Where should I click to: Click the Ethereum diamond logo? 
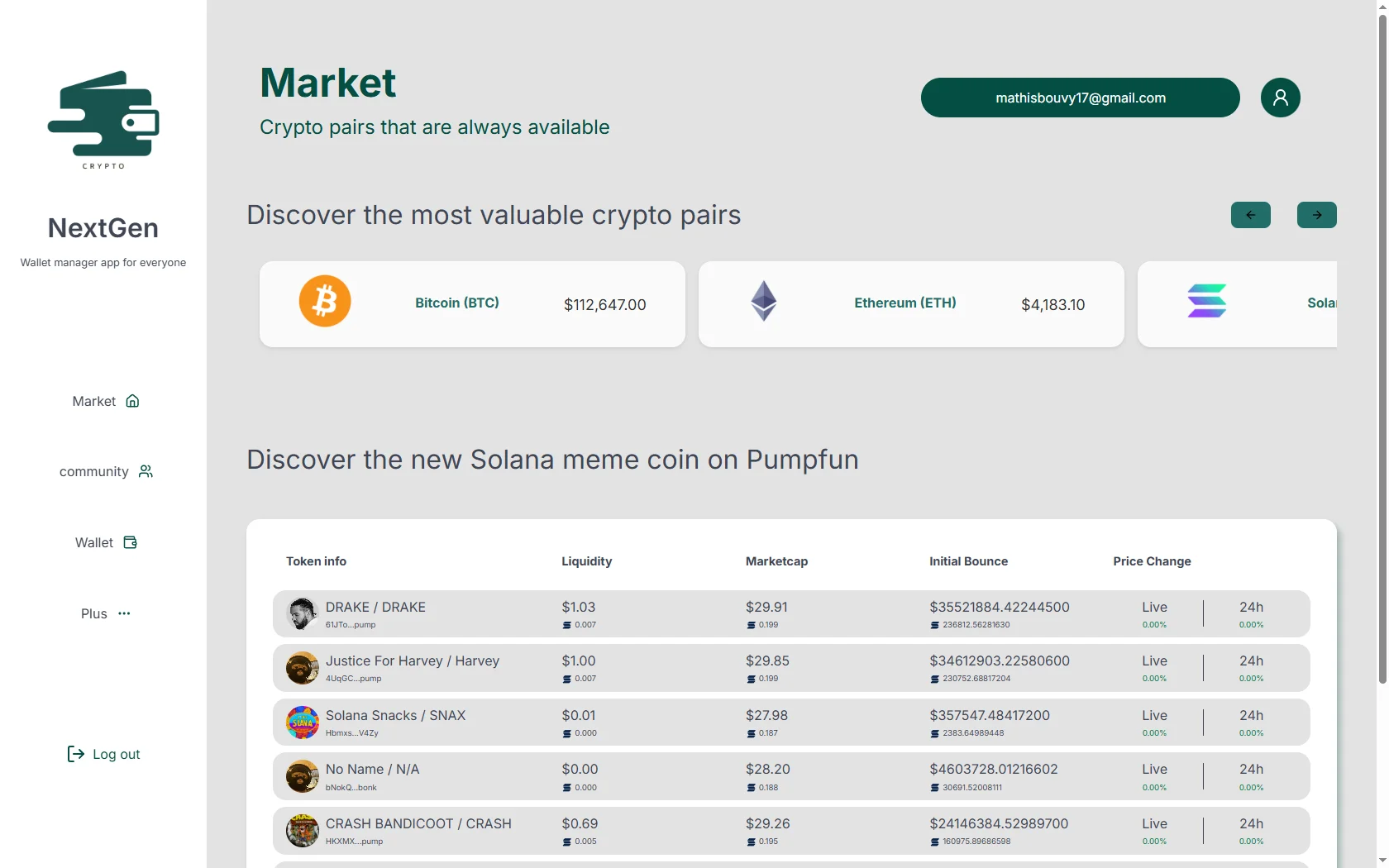[x=764, y=301]
